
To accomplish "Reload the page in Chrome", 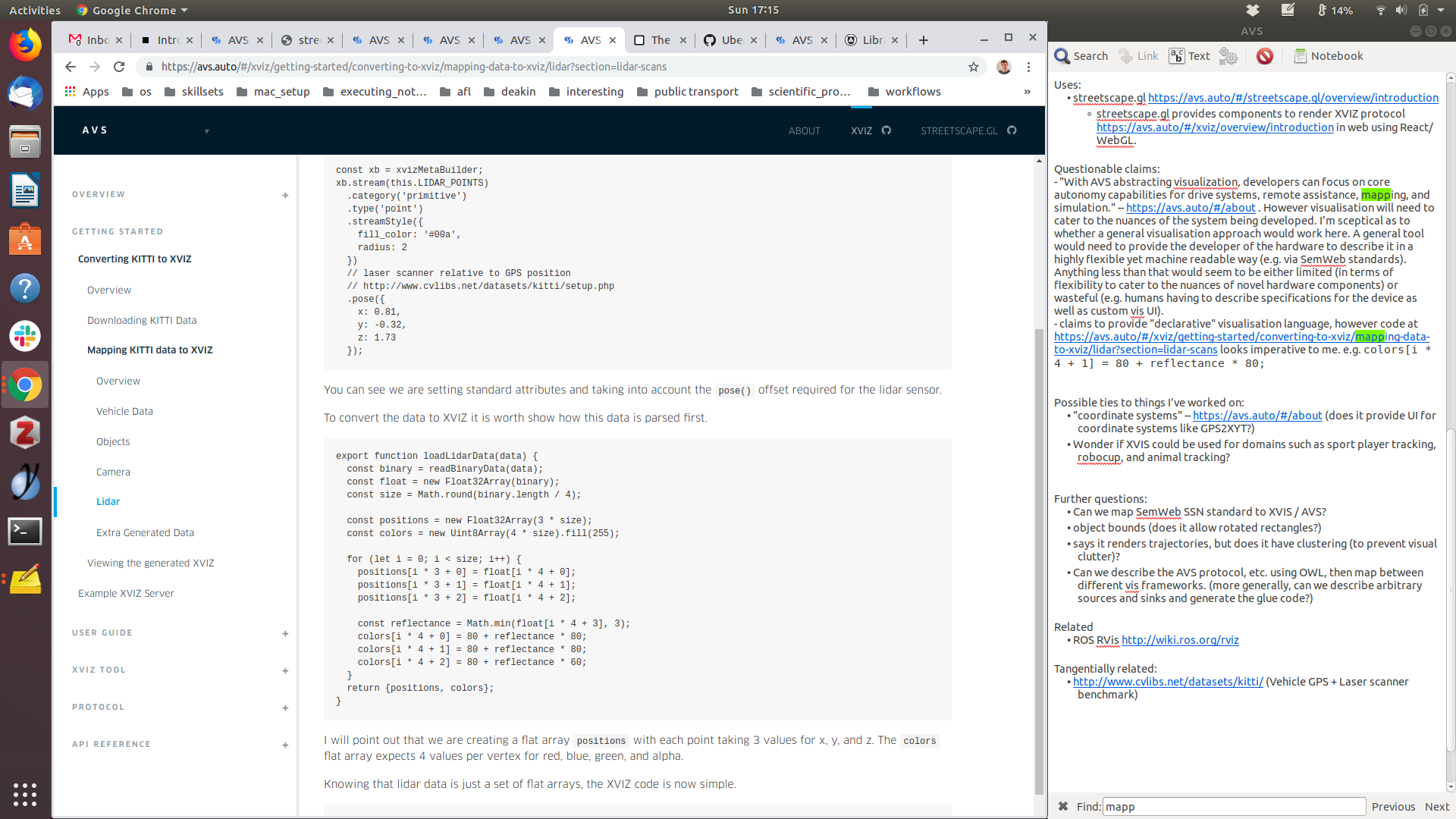I will (x=119, y=67).
